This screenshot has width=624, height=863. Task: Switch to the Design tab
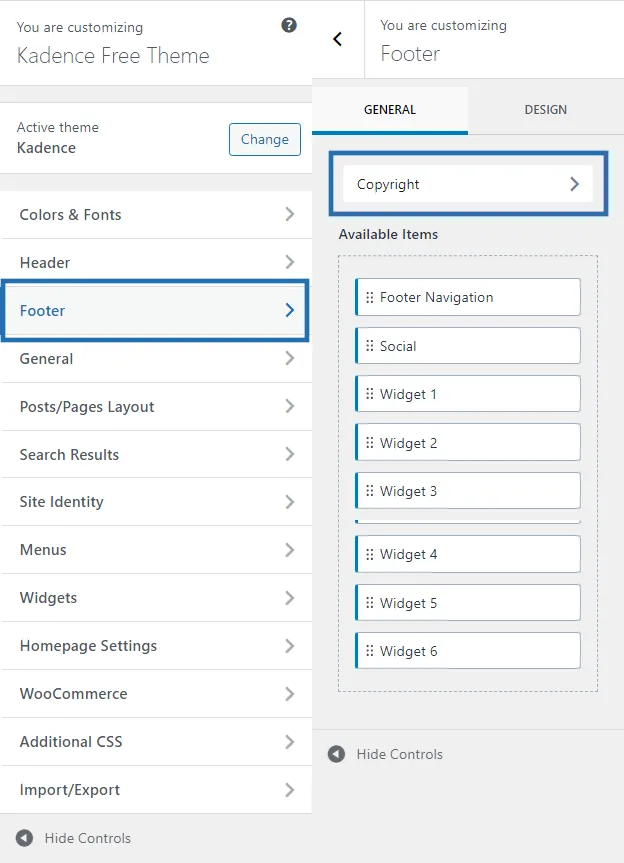click(545, 110)
